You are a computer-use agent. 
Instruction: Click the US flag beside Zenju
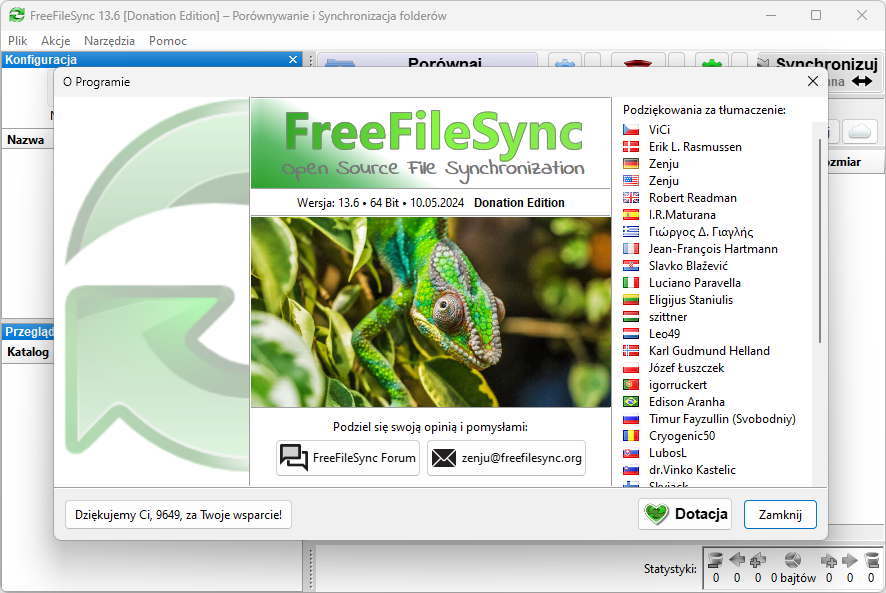[x=631, y=181]
